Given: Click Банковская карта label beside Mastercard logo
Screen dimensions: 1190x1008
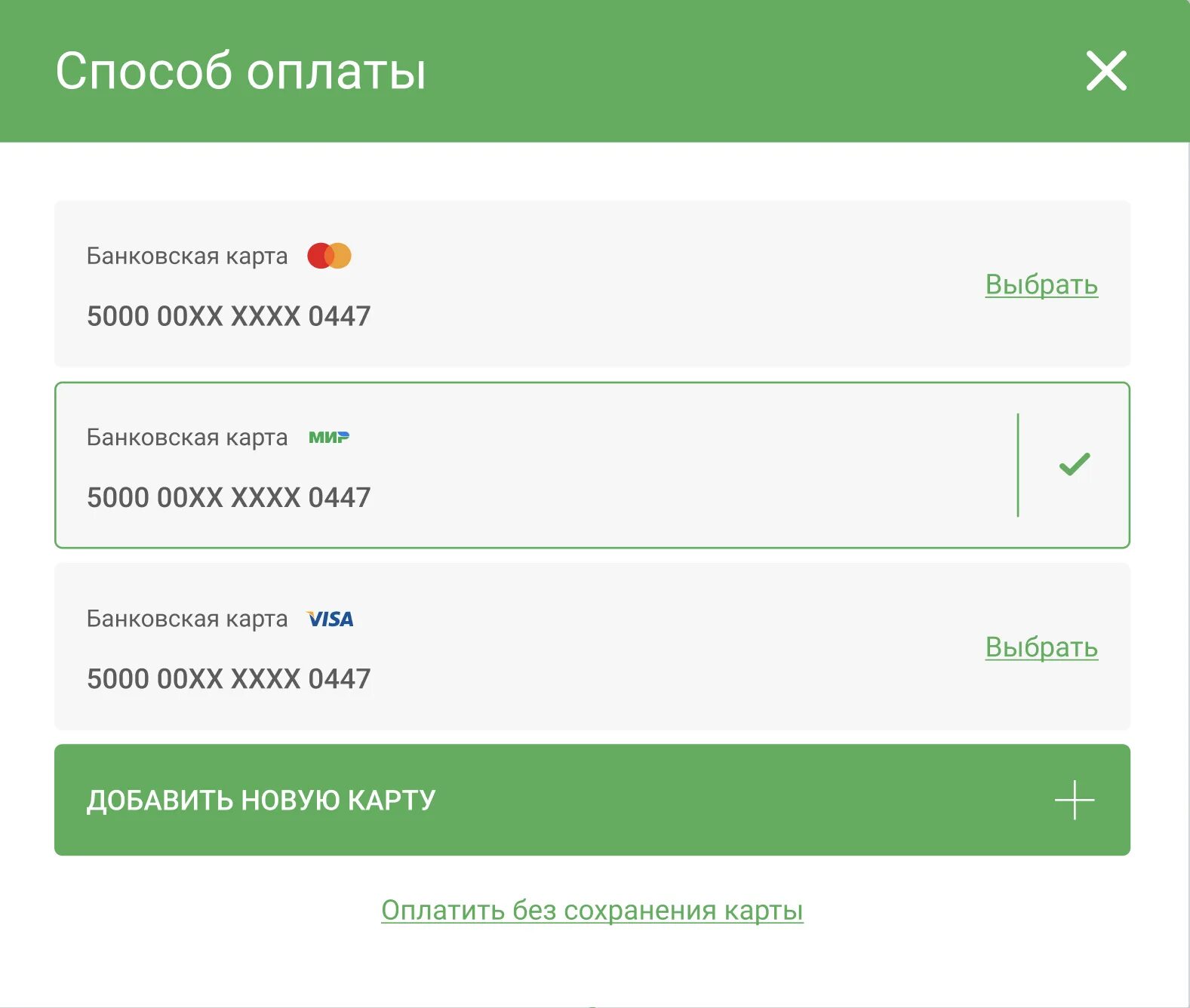Looking at the screenshot, I should tap(187, 257).
